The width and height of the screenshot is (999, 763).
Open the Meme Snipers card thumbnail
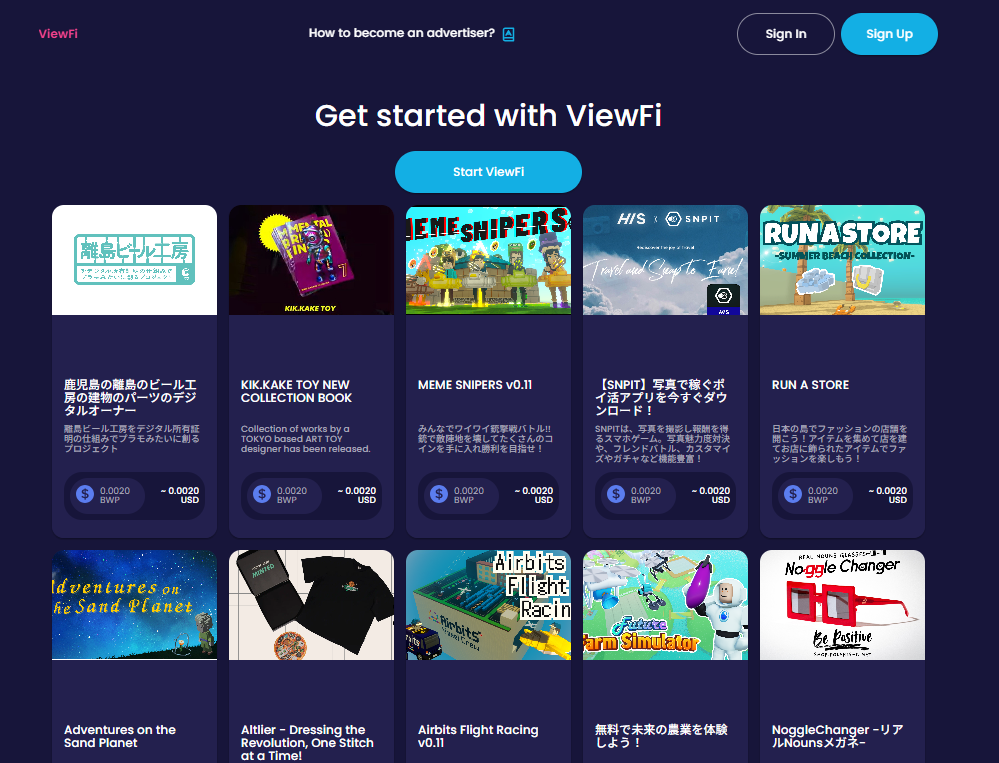click(489, 260)
